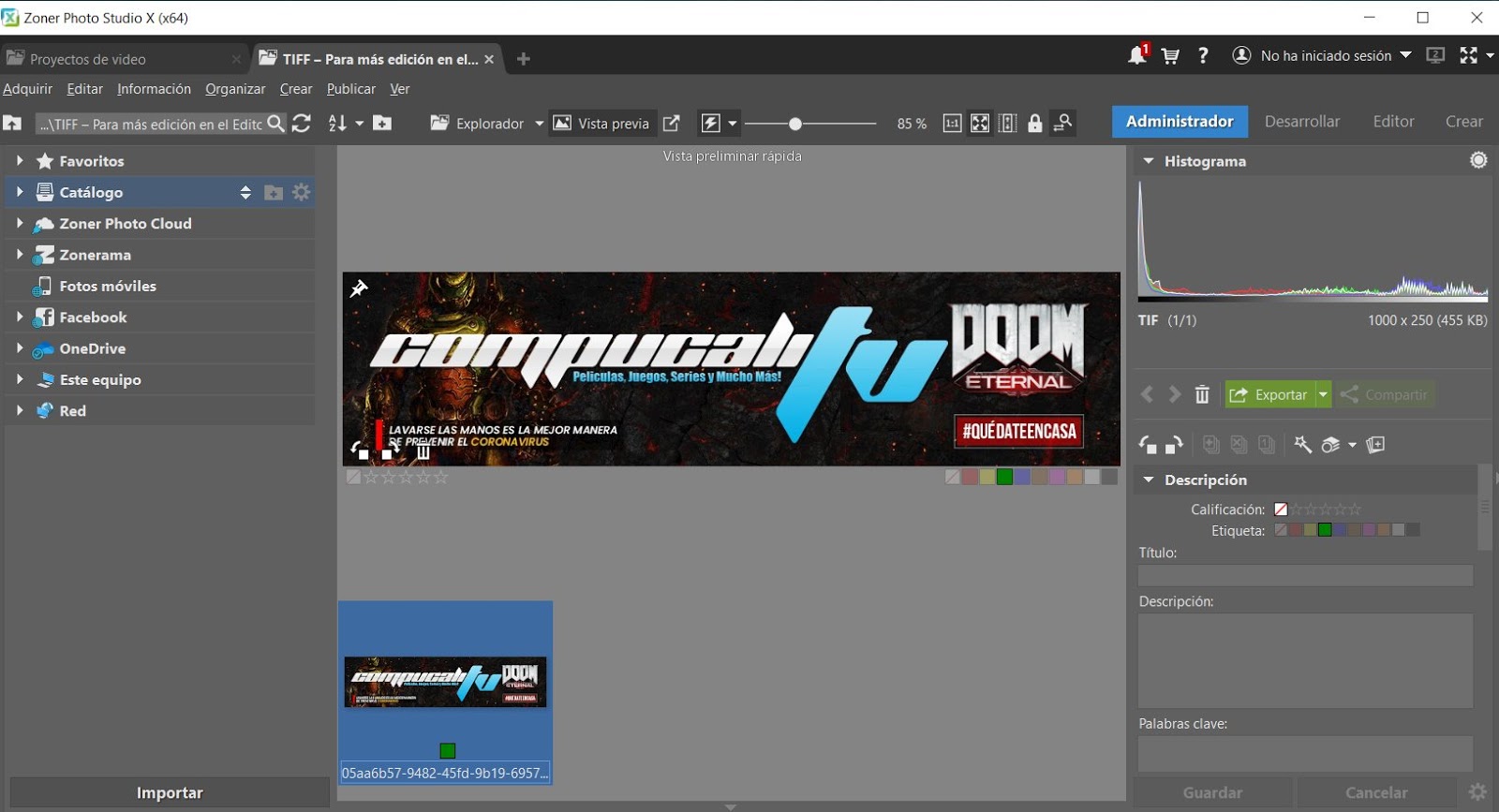The image size is (1499, 812).
Task: Expand the Catálogo tree node
Action: (x=19, y=192)
